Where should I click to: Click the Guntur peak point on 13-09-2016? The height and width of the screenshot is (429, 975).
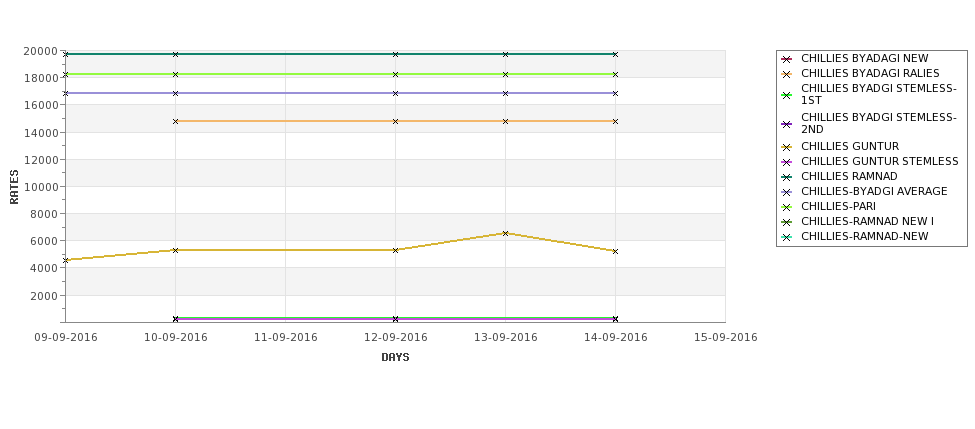506,234
